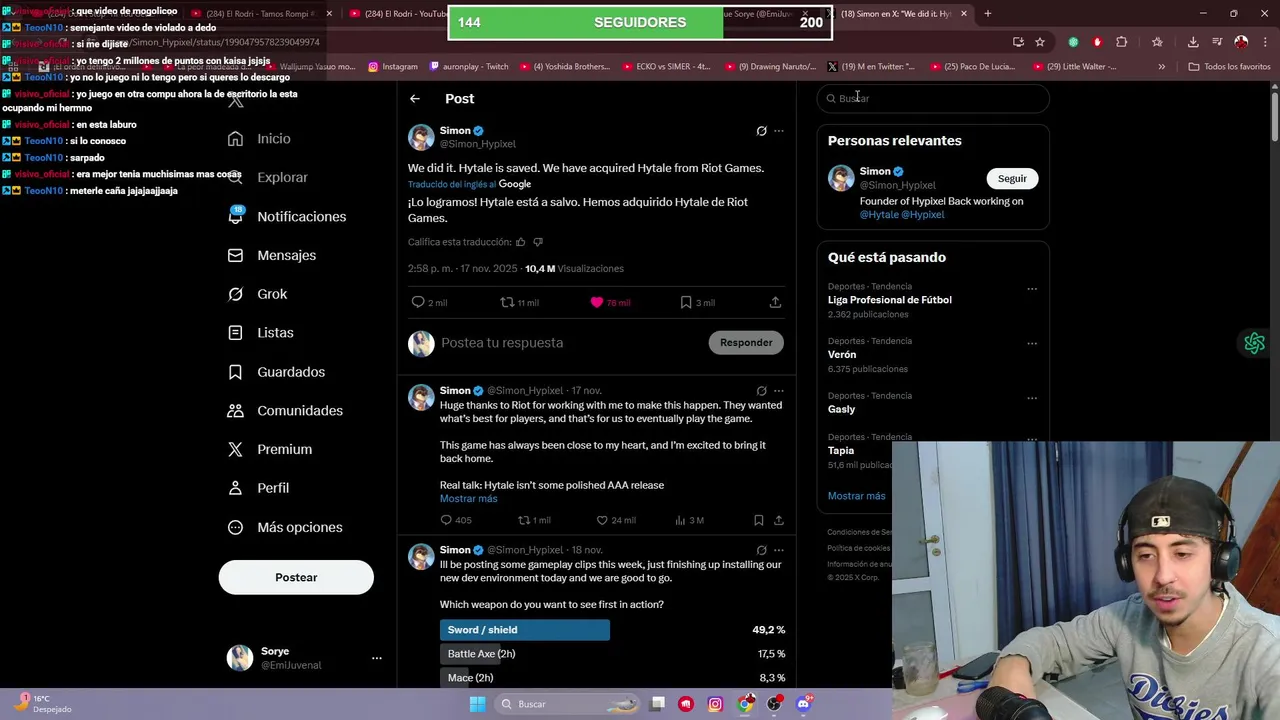1280x720 pixels.
Task: Vote for Sword / shield in poll
Action: coord(524,630)
